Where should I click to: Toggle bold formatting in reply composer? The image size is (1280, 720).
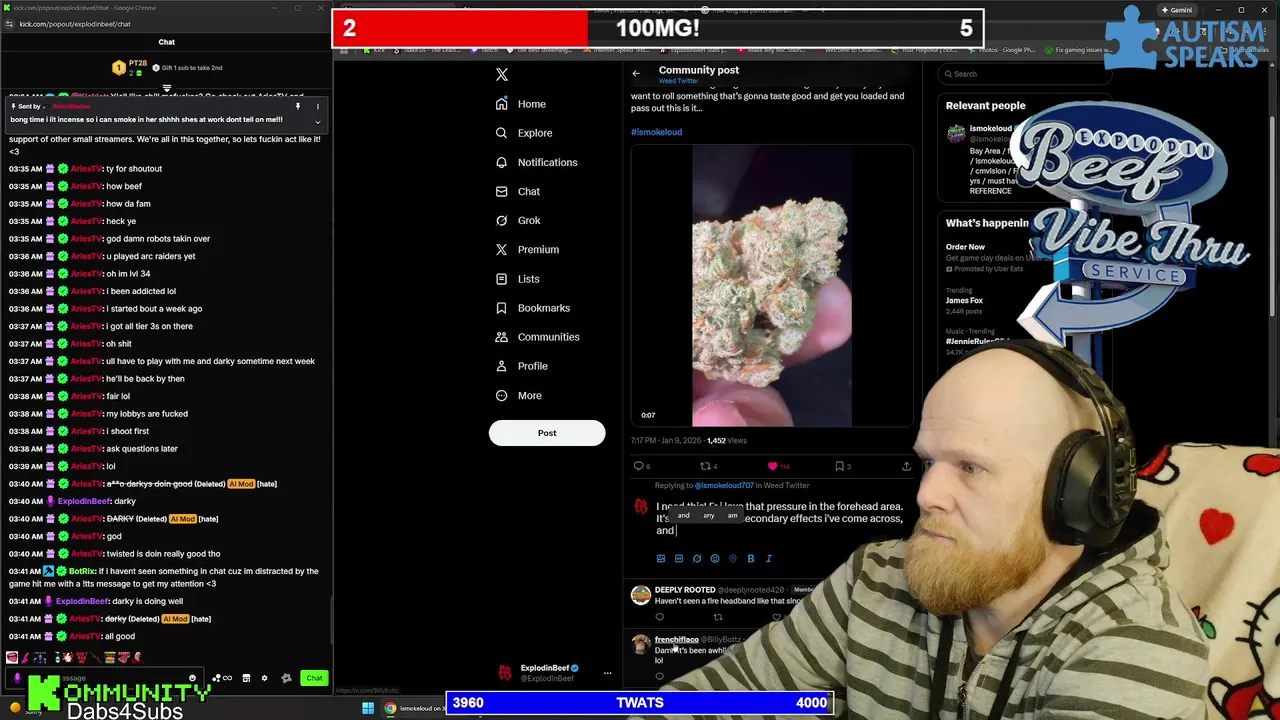coord(750,559)
